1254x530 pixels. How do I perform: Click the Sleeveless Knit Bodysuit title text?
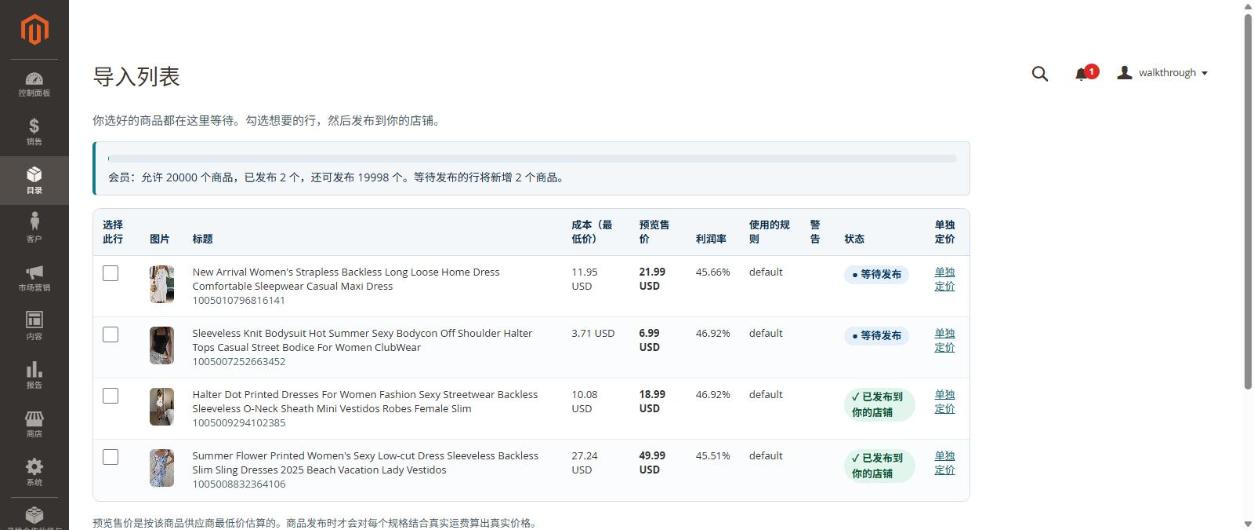(x=363, y=340)
